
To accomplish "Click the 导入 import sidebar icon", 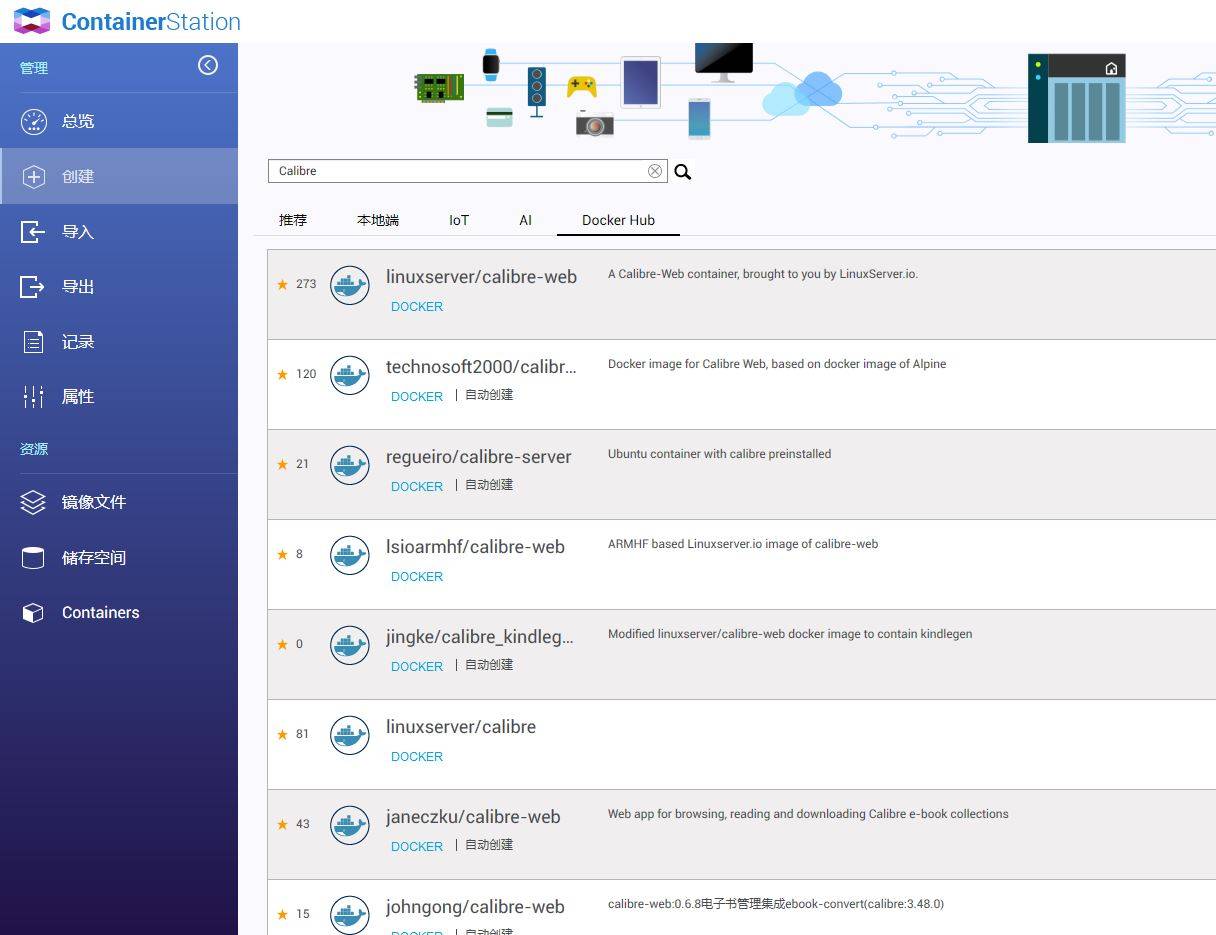I will 33,232.
